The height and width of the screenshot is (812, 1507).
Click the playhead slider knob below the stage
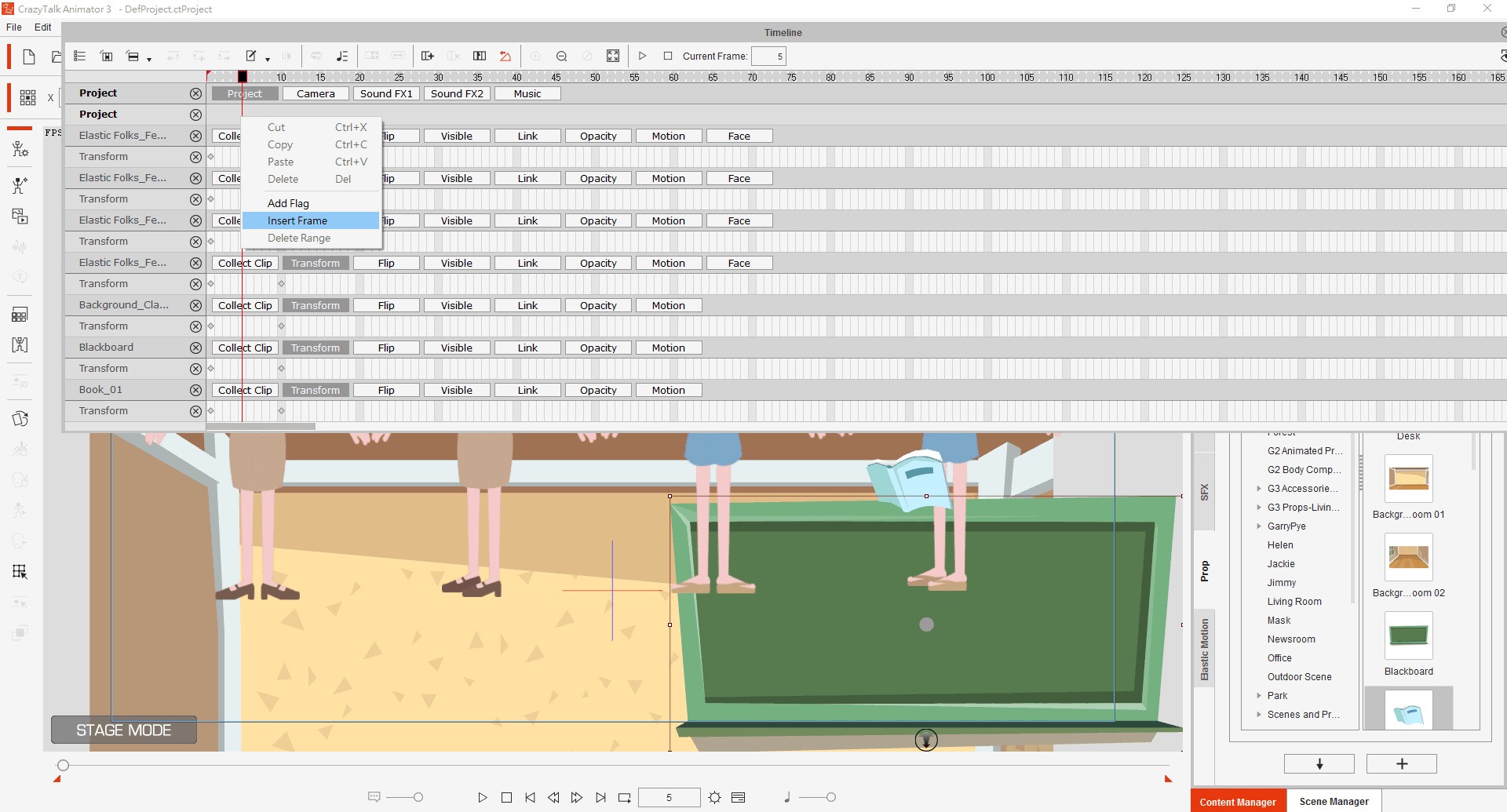pos(63,765)
